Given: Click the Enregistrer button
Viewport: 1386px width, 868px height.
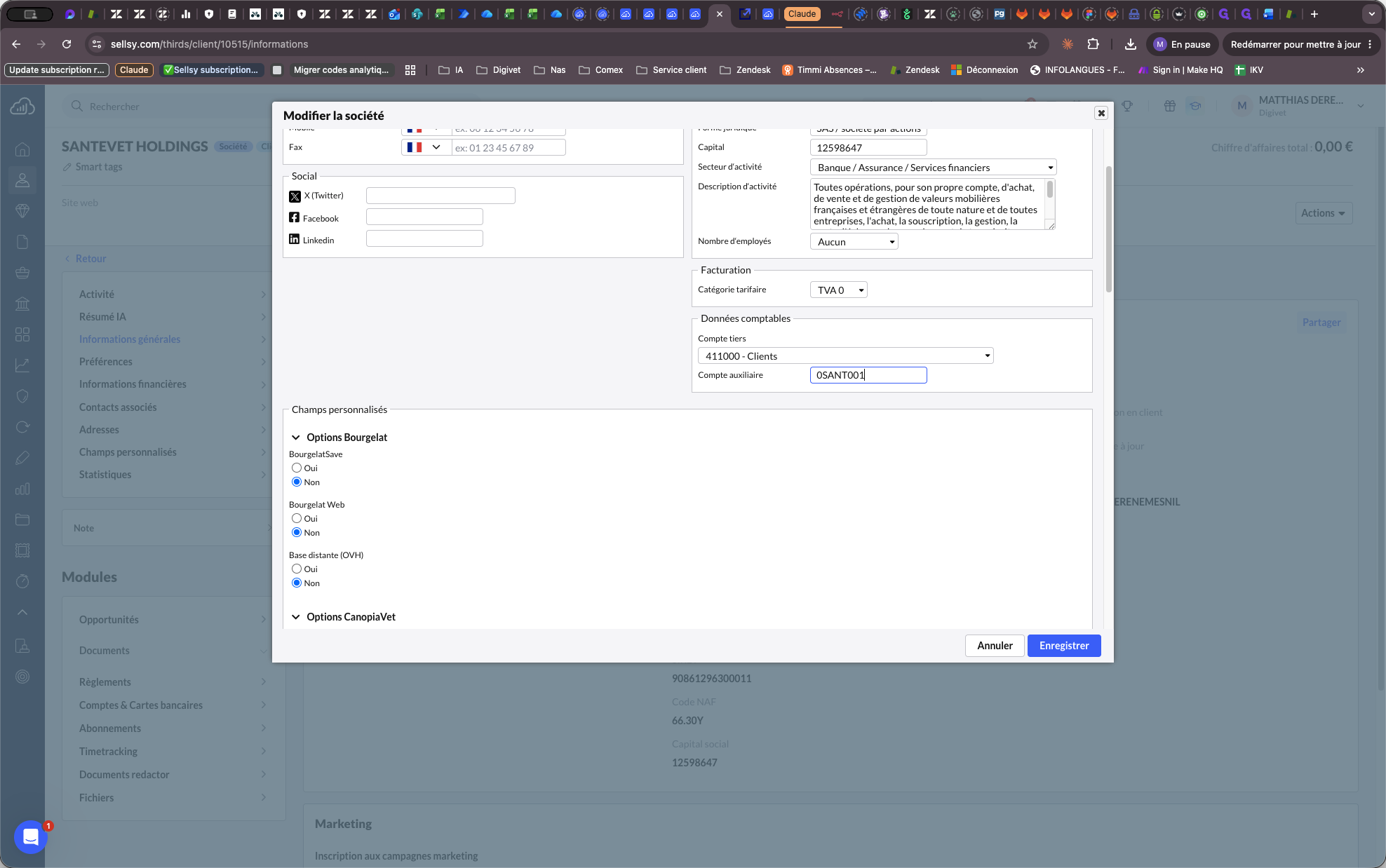Looking at the screenshot, I should click(x=1064, y=646).
